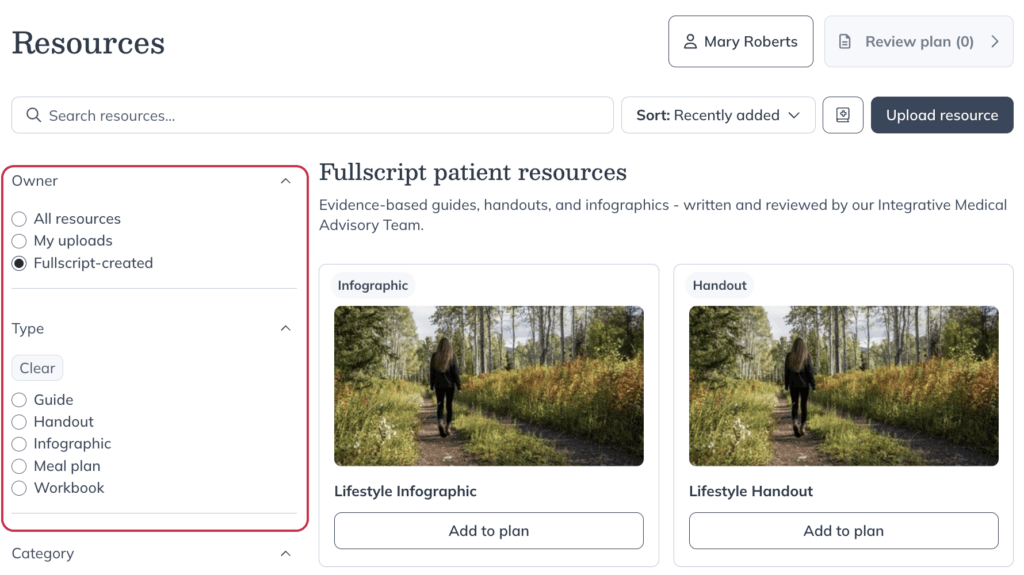Collapse the Type filter section
Viewport: 1024px width, 575px height.
coord(285,328)
